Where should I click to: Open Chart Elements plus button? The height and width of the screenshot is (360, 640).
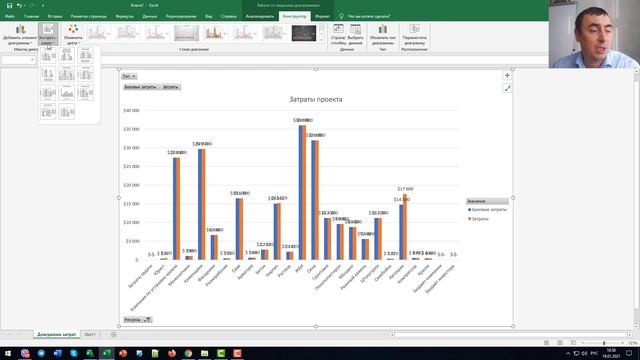point(507,76)
